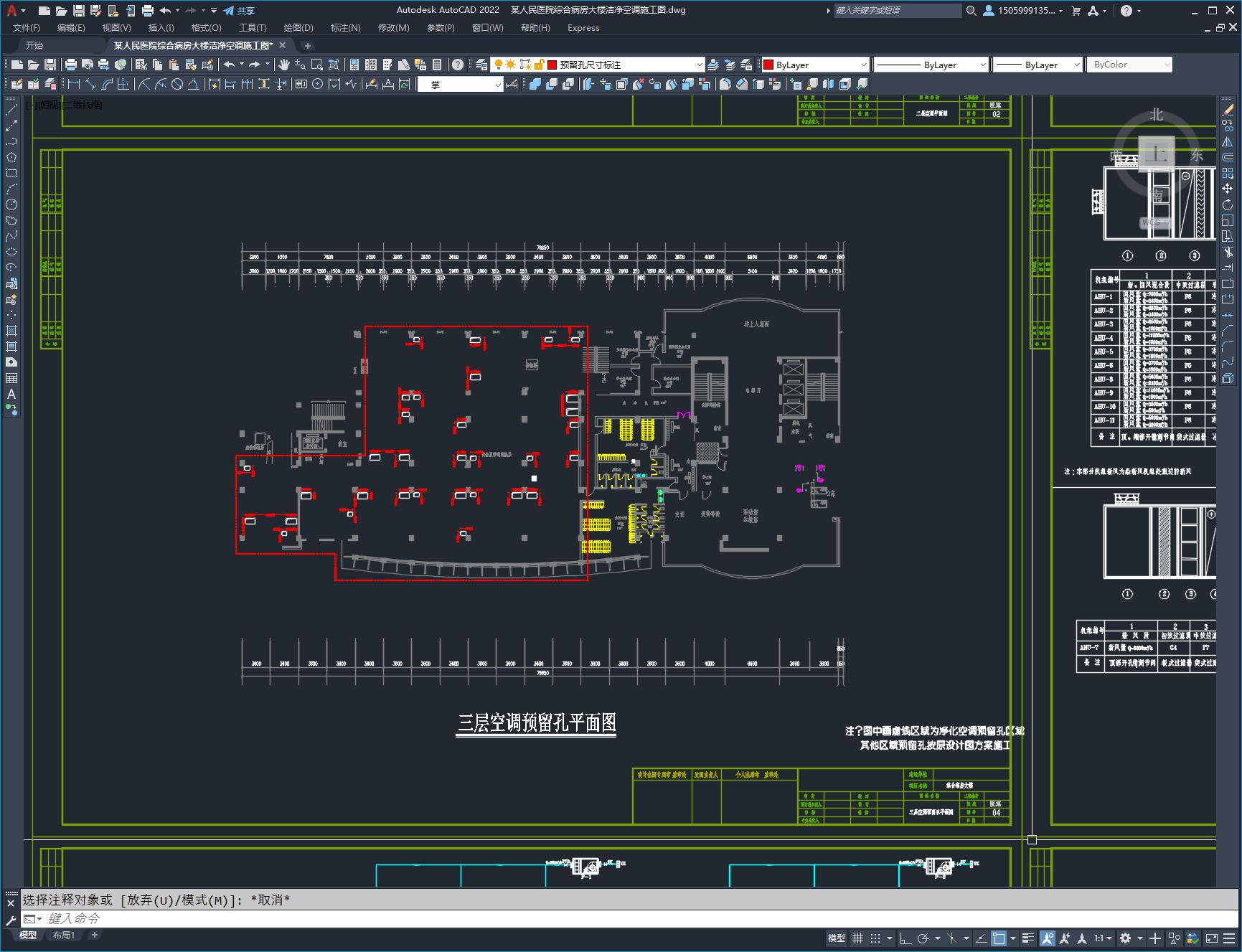Click the Plot printer icon in standard toolbar

tap(70, 65)
